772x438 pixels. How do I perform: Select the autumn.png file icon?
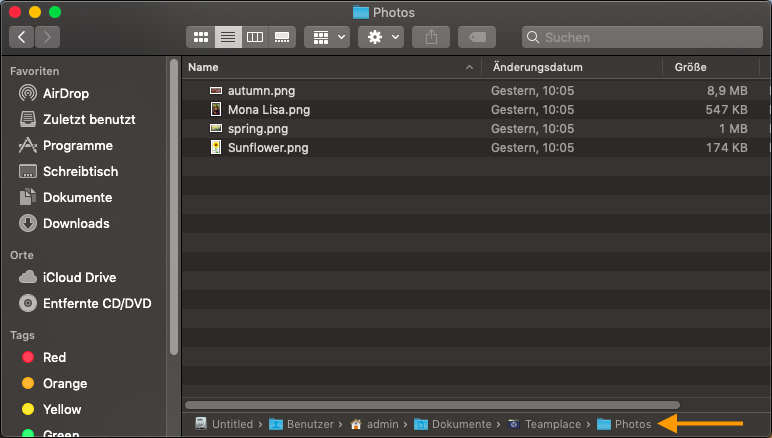[x=216, y=91]
